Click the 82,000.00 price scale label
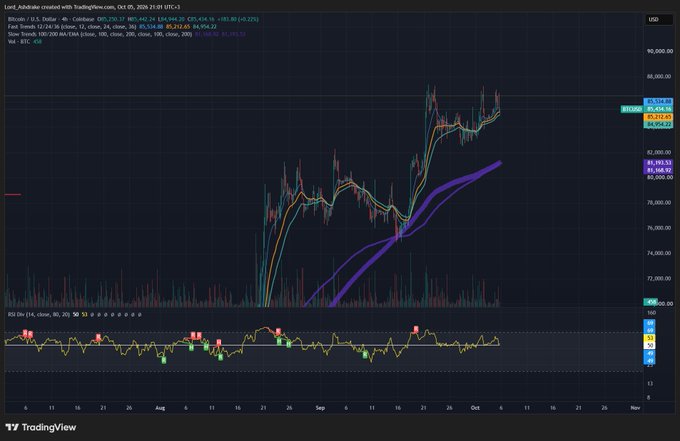This screenshot has width=680, height=441. pos(659,153)
